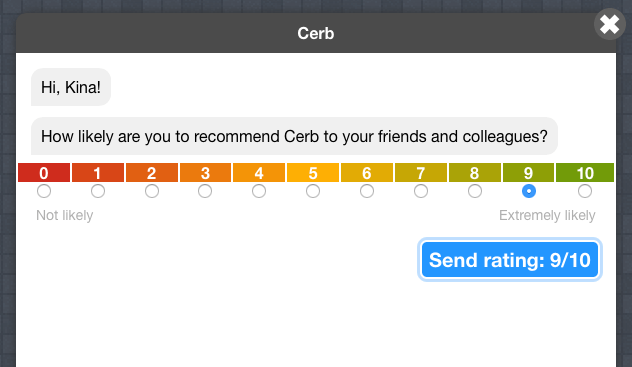
Task: Click the orange 4 rating color block
Action: click(259, 173)
